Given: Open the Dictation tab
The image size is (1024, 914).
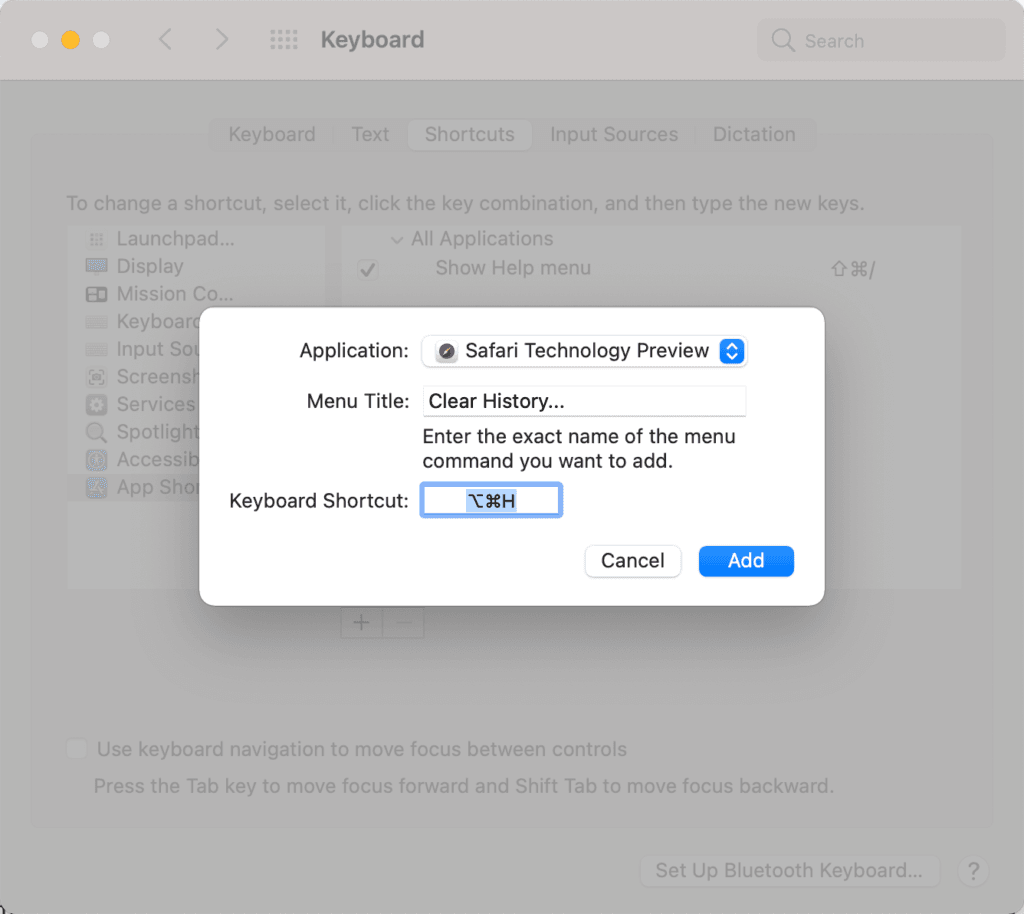Looking at the screenshot, I should coord(754,134).
